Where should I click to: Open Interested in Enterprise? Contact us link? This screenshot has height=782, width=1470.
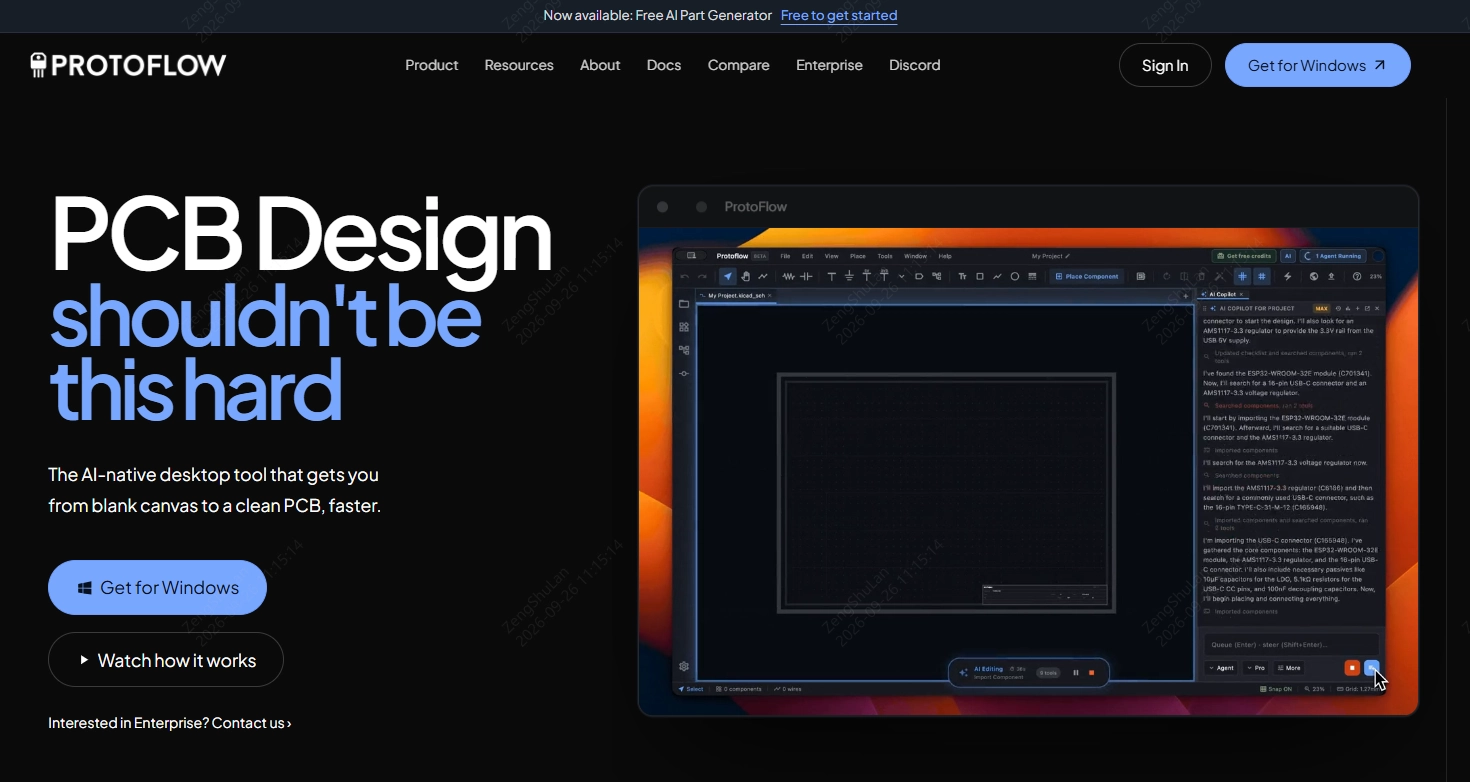(x=170, y=723)
